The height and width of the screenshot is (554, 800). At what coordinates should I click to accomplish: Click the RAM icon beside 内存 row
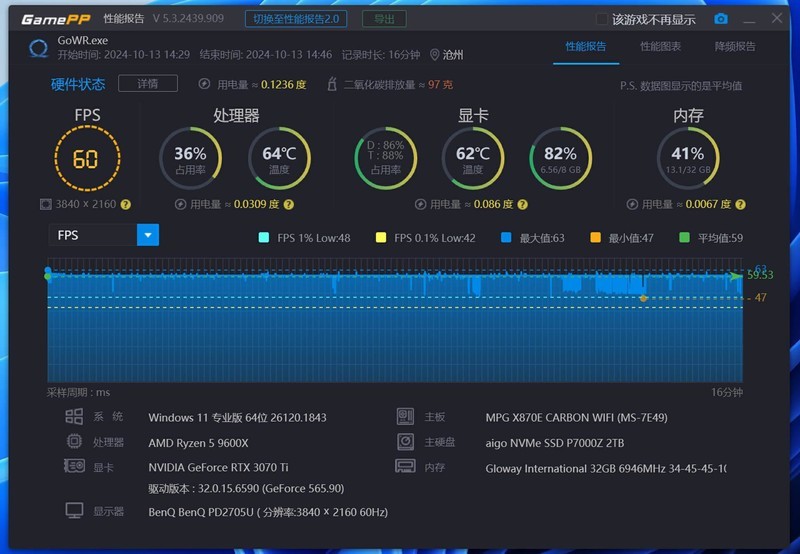click(x=406, y=466)
